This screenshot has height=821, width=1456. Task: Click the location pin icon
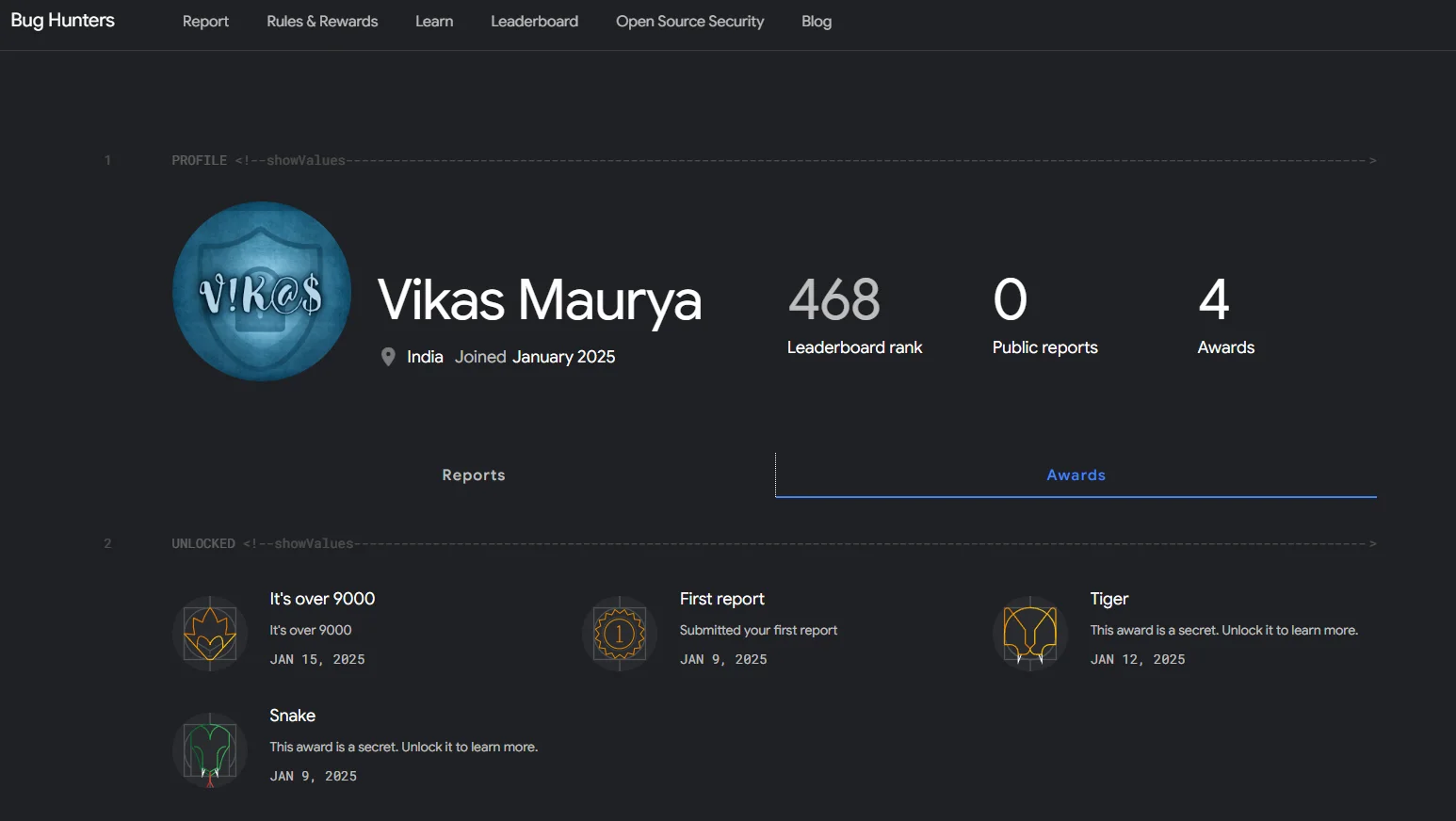(x=387, y=357)
